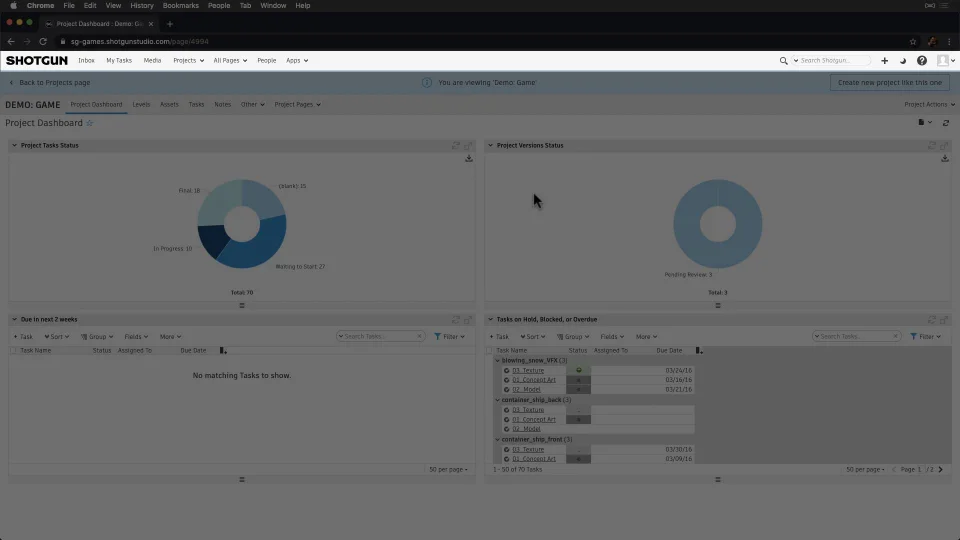Change 50 per page in Tasks on Hold
Viewport: 960px width, 540px height.
tap(865, 470)
